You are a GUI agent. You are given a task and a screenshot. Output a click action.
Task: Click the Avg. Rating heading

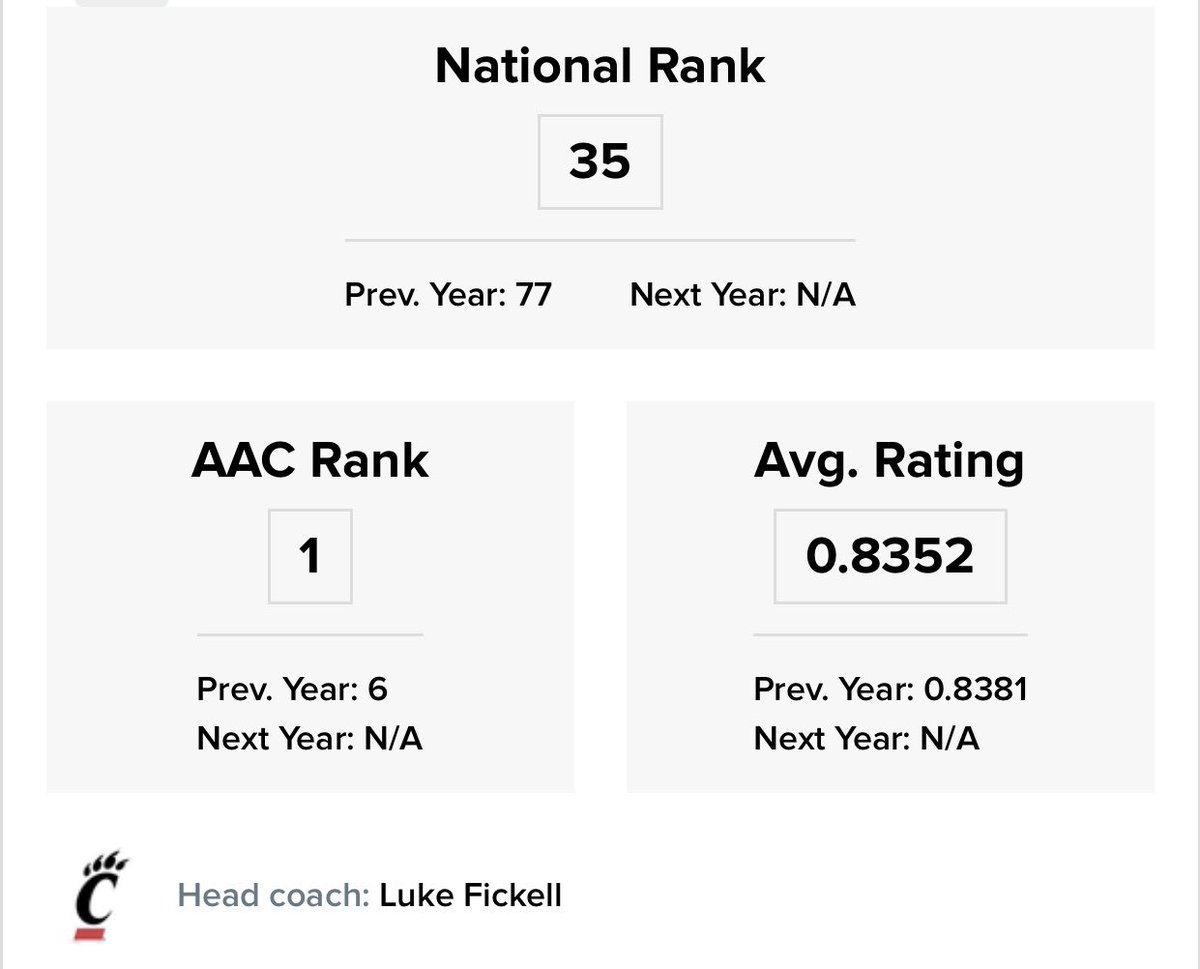[890, 461]
